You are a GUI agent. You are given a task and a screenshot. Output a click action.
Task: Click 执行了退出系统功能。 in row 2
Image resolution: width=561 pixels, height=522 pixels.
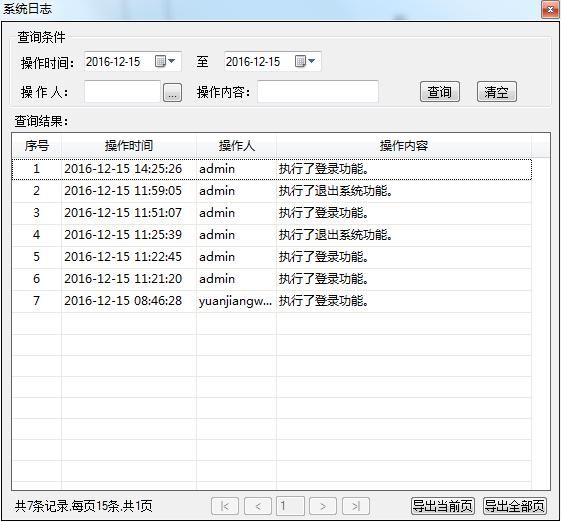[x=336, y=191]
